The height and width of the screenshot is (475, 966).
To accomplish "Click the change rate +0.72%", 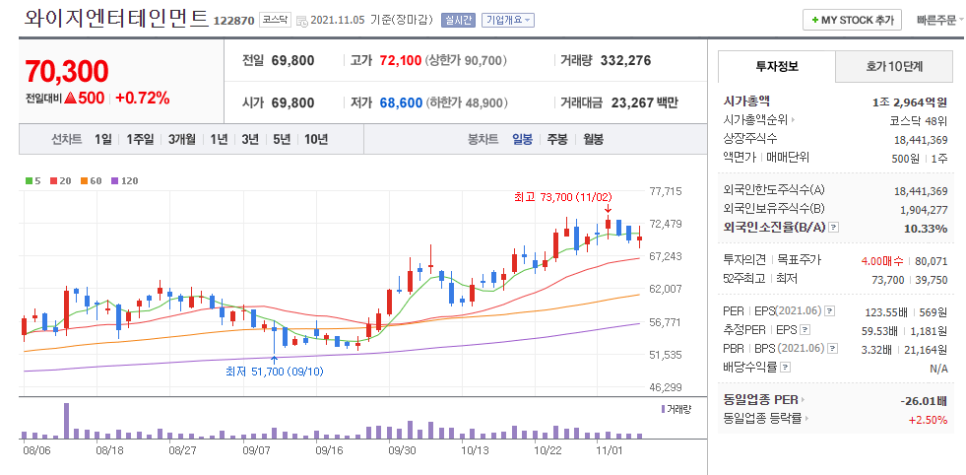I will click(142, 98).
